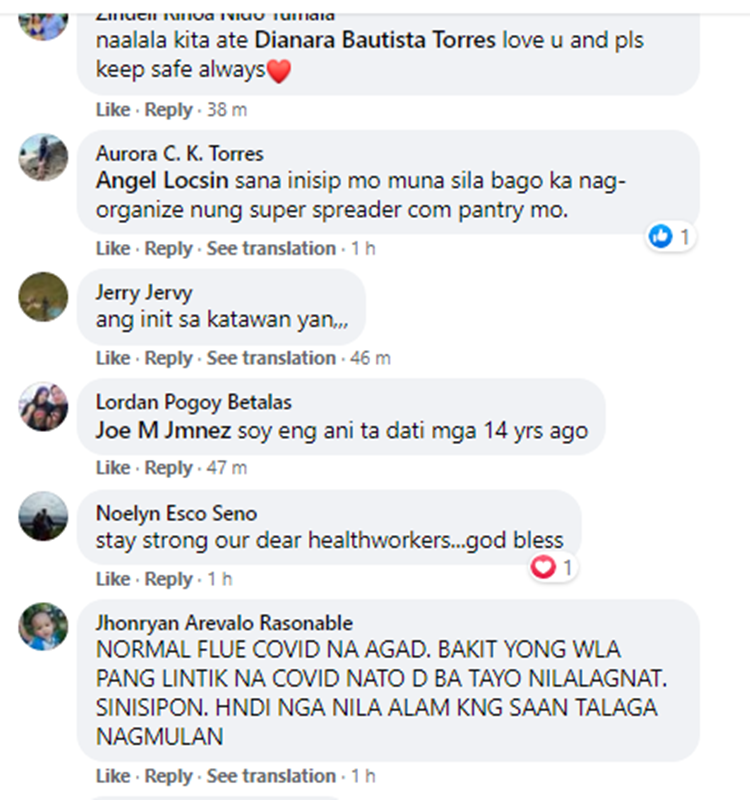Click the thumbs-up reaction icon on Aurora's comment
This screenshot has height=800, width=750.
(661, 237)
